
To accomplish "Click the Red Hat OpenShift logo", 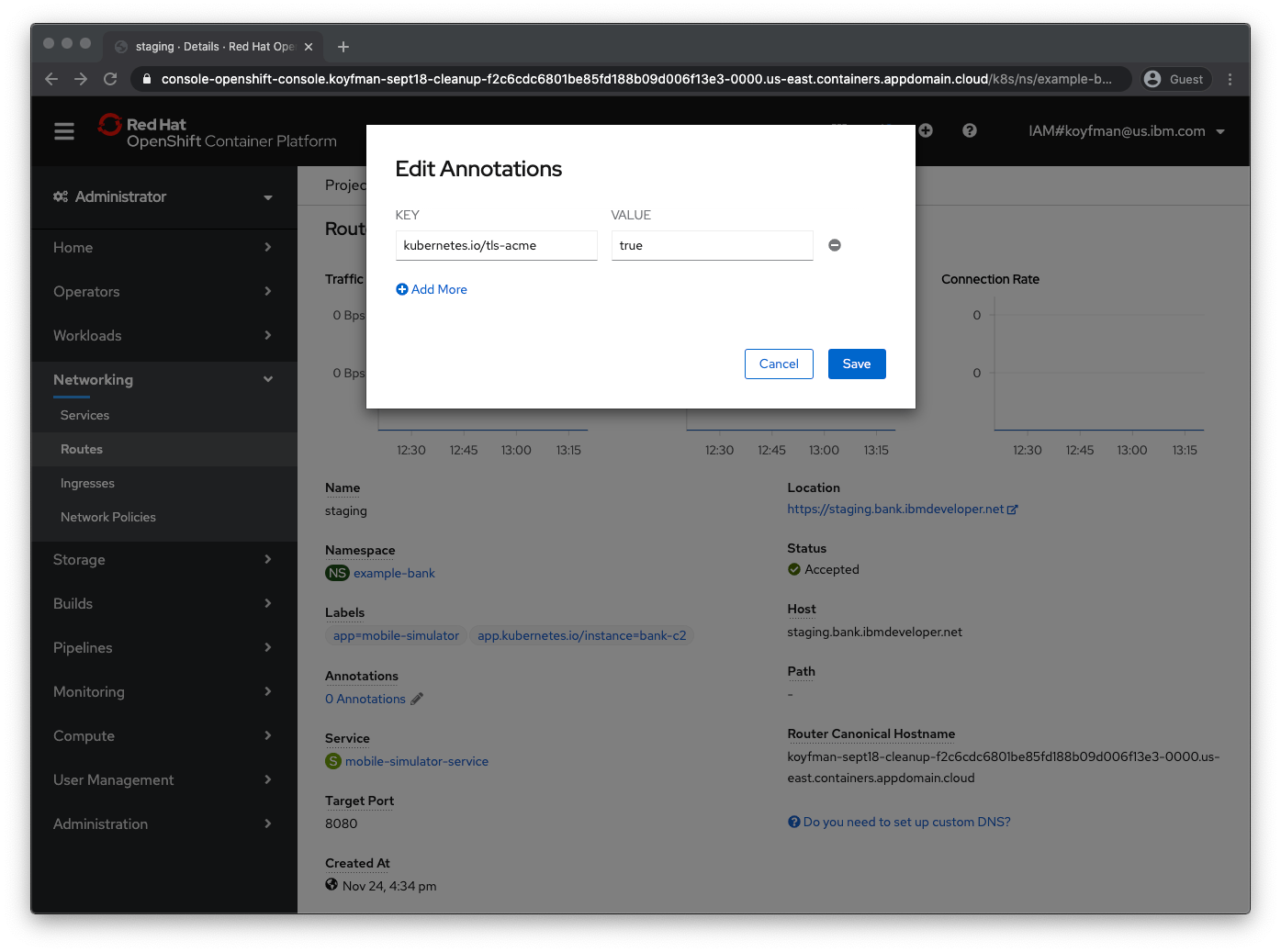I will [x=110, y=126].
